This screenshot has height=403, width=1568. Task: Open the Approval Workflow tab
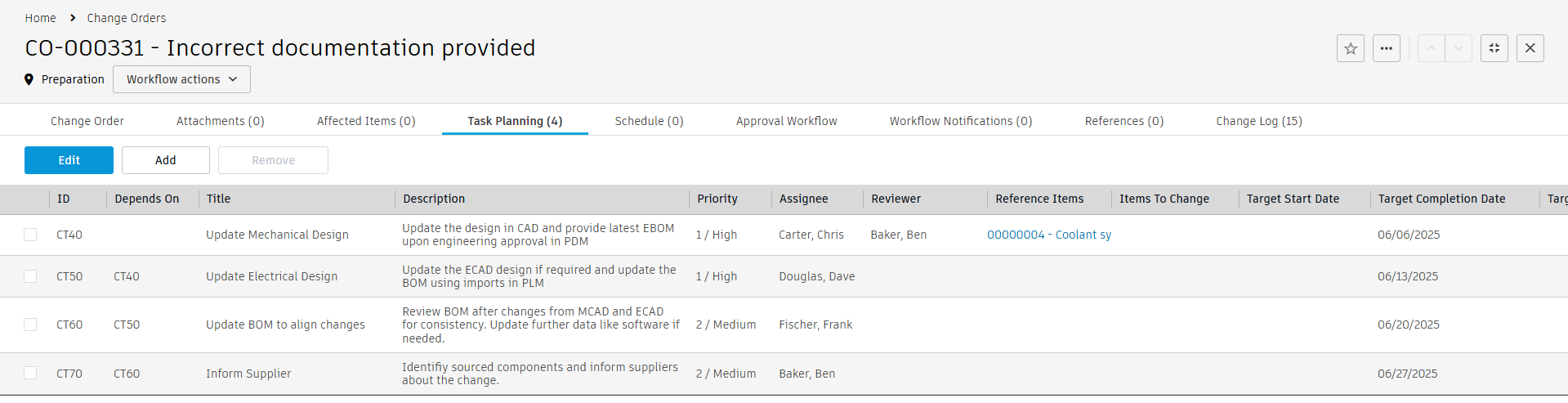point(786,121)
